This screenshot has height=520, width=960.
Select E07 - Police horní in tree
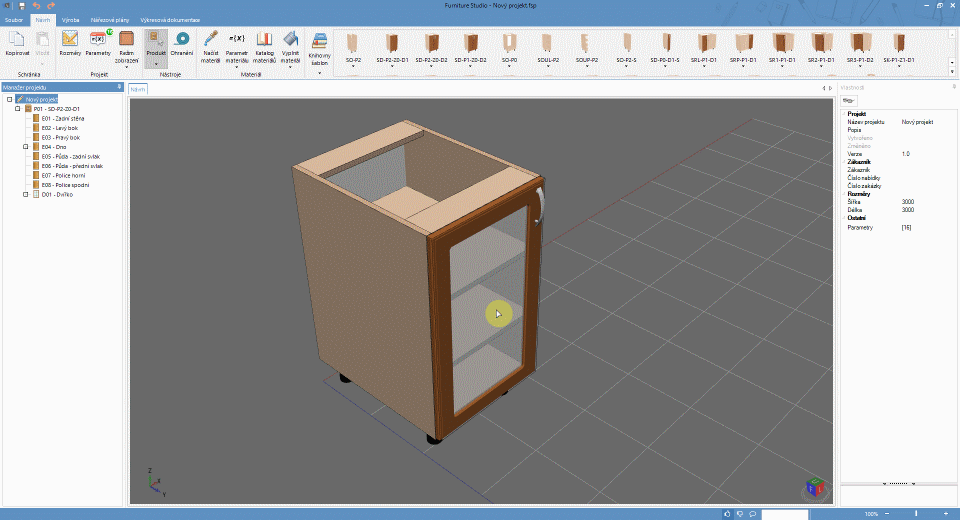click(x=64, y=175)
